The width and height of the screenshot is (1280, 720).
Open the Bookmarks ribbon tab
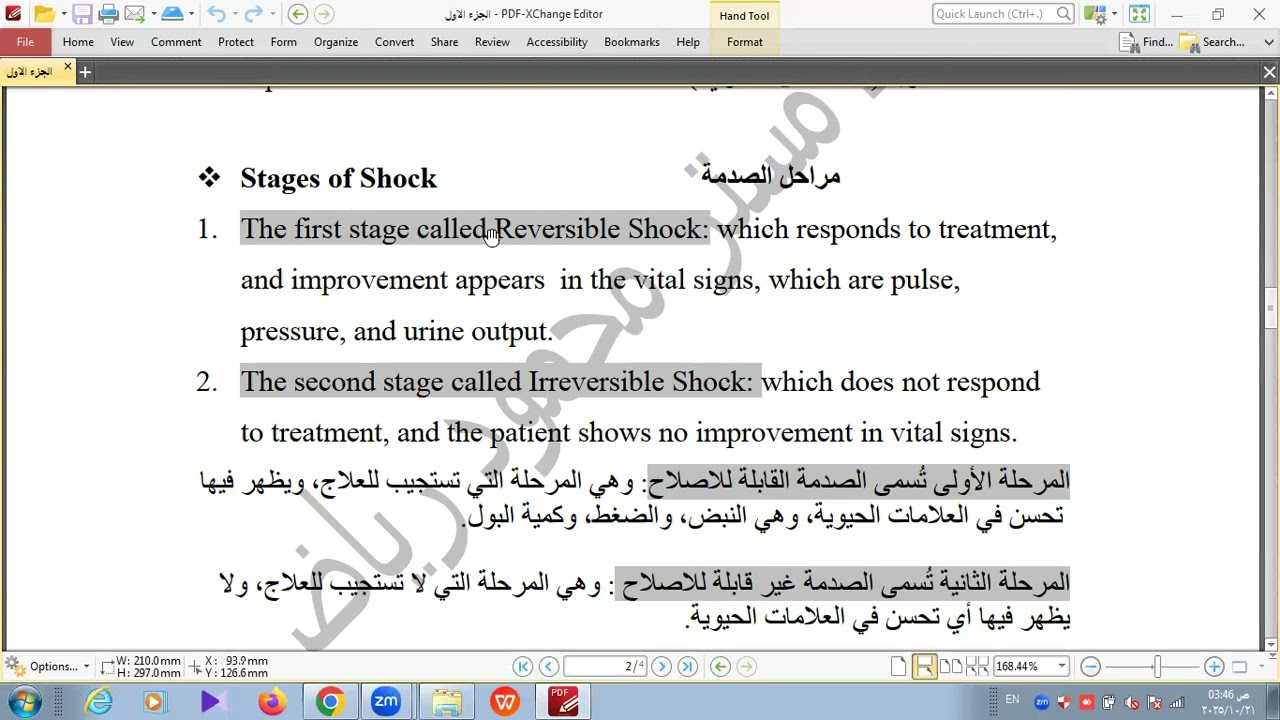coord(632,42)
